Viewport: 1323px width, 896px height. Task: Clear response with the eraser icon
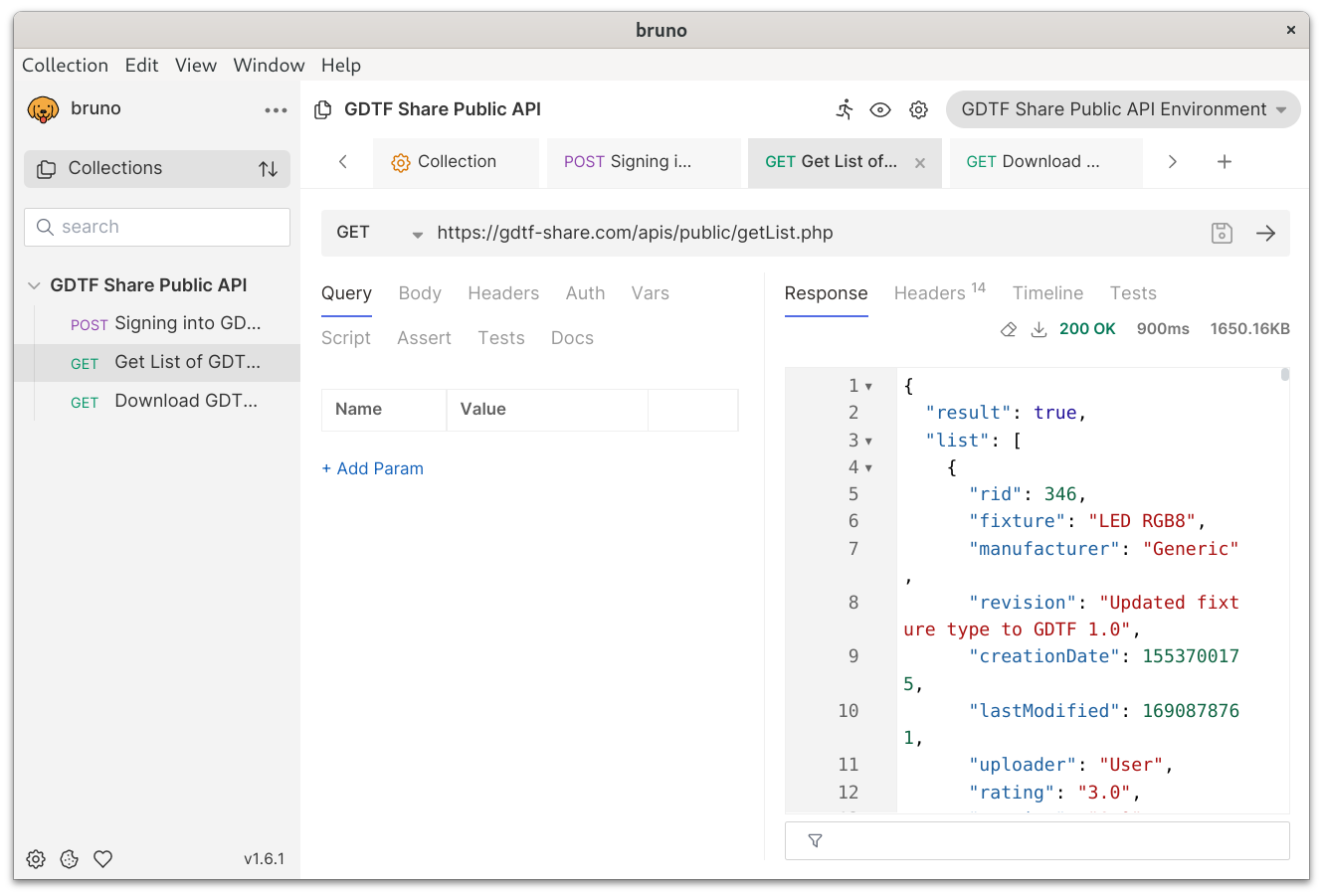pos(1009,329)
